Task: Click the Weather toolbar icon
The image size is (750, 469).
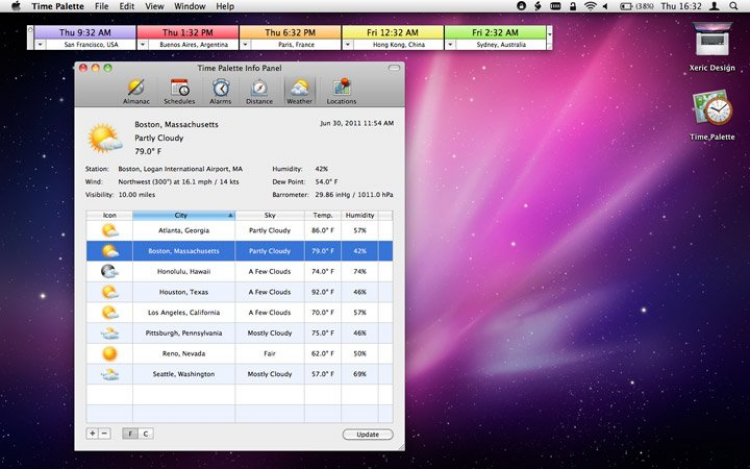Action: coord(299,90)
